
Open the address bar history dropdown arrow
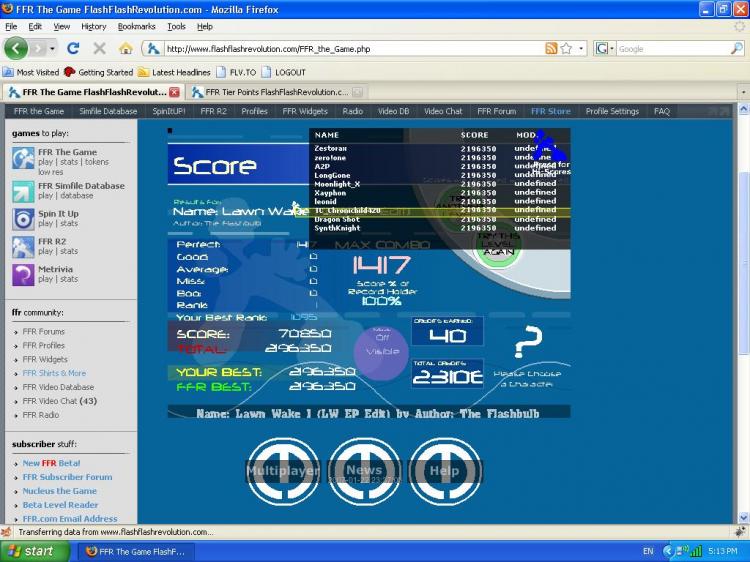(581, 48)
